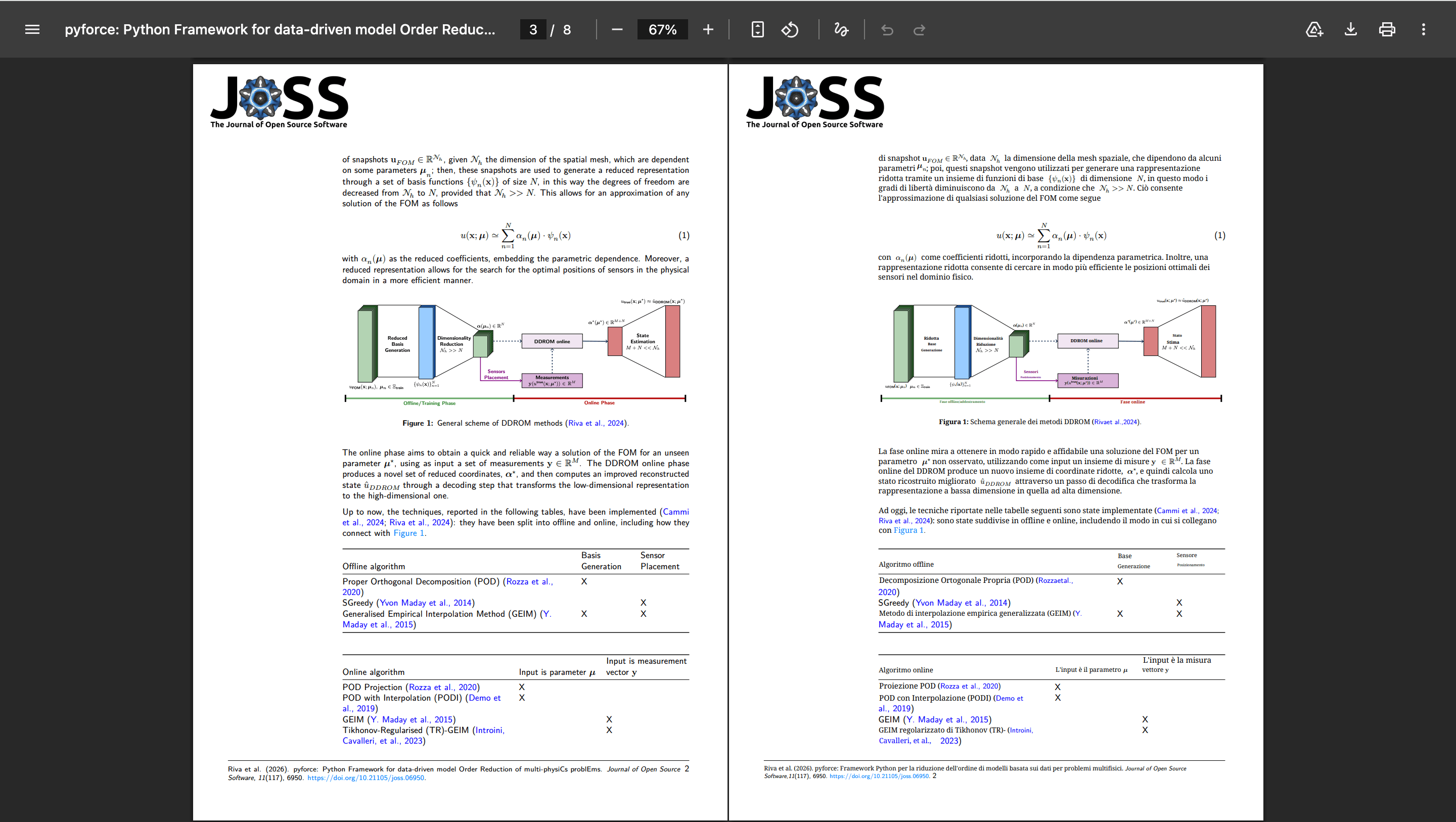Save the PDF to Google Drive
Screen dimensions: 1456x822
(x=1314, y=29)
